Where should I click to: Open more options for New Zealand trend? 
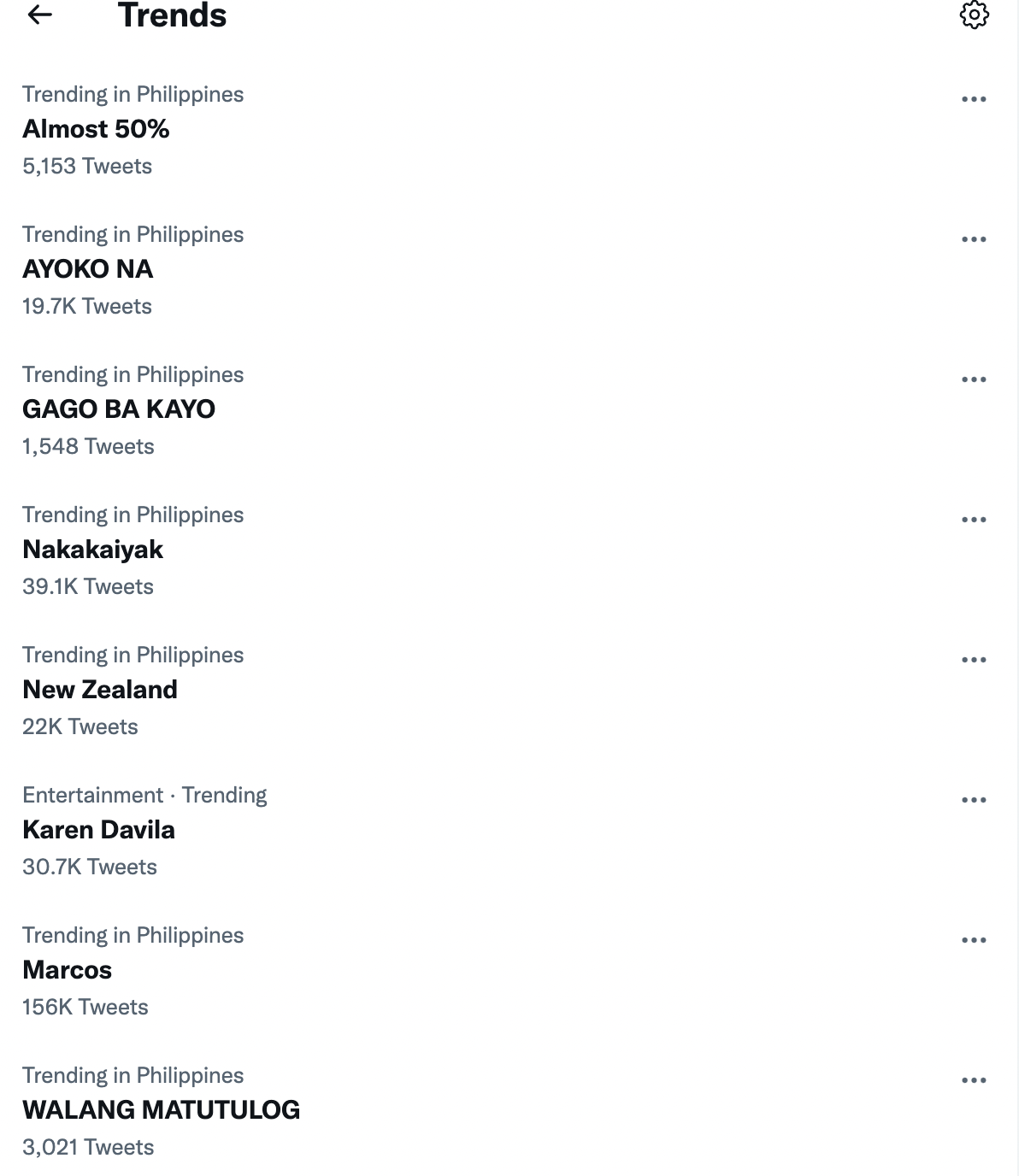pos(974,660)
